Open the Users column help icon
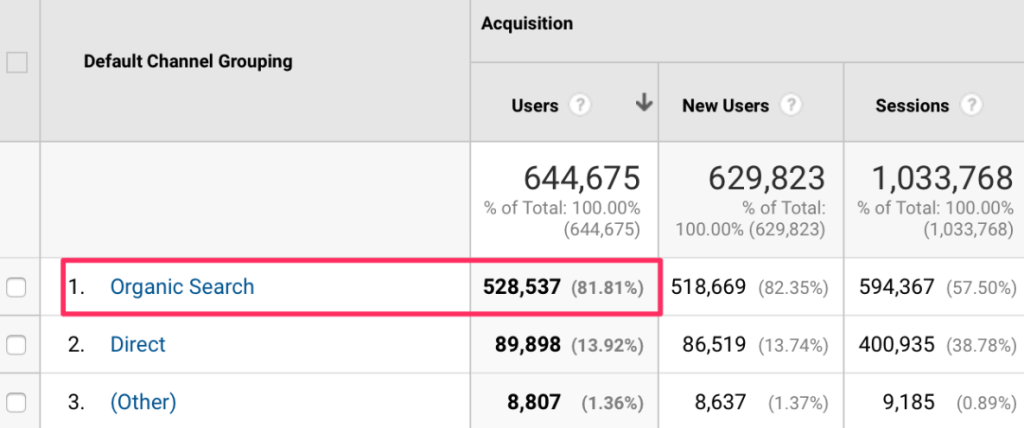Viewport: 1024px width, 428px height. tap(580, 105)
